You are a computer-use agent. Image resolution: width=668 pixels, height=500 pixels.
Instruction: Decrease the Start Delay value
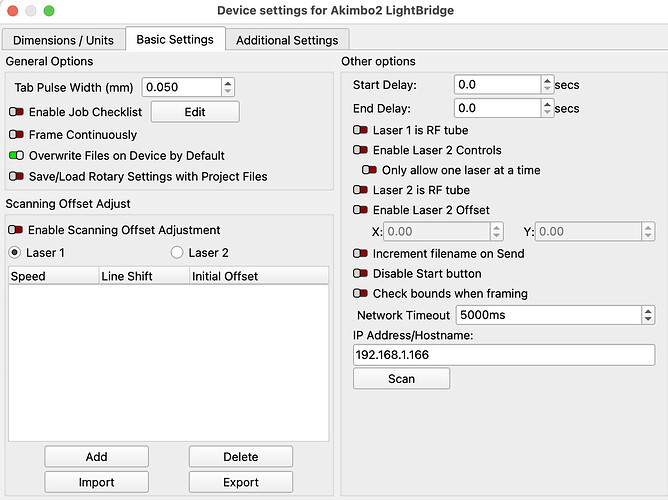pyautogui.click(x=546, y=90)
